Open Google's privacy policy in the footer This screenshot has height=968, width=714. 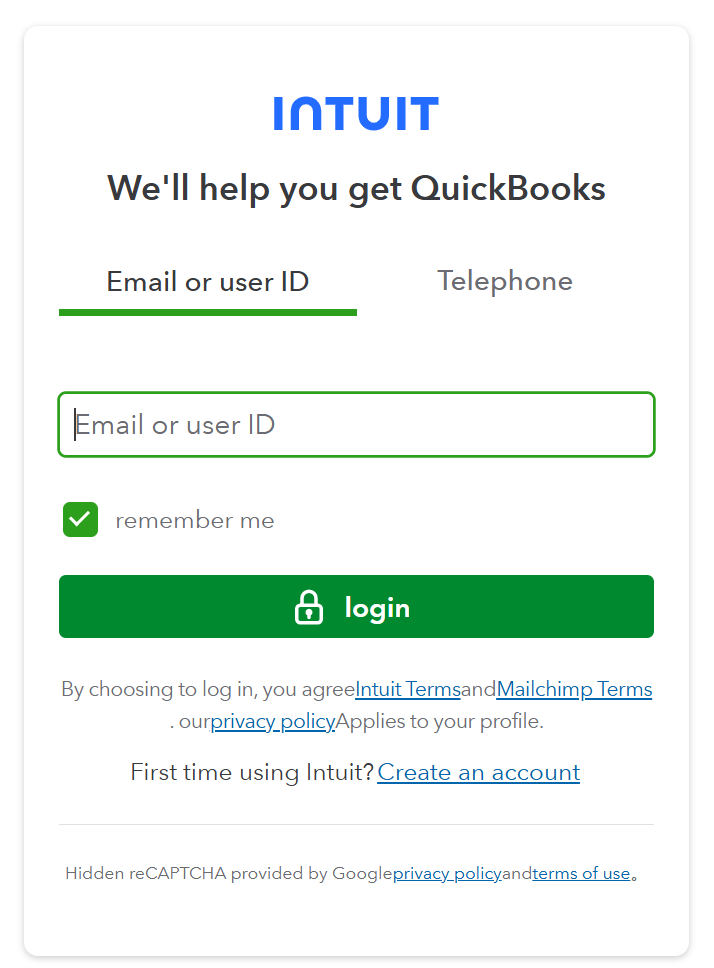[446, 873]
